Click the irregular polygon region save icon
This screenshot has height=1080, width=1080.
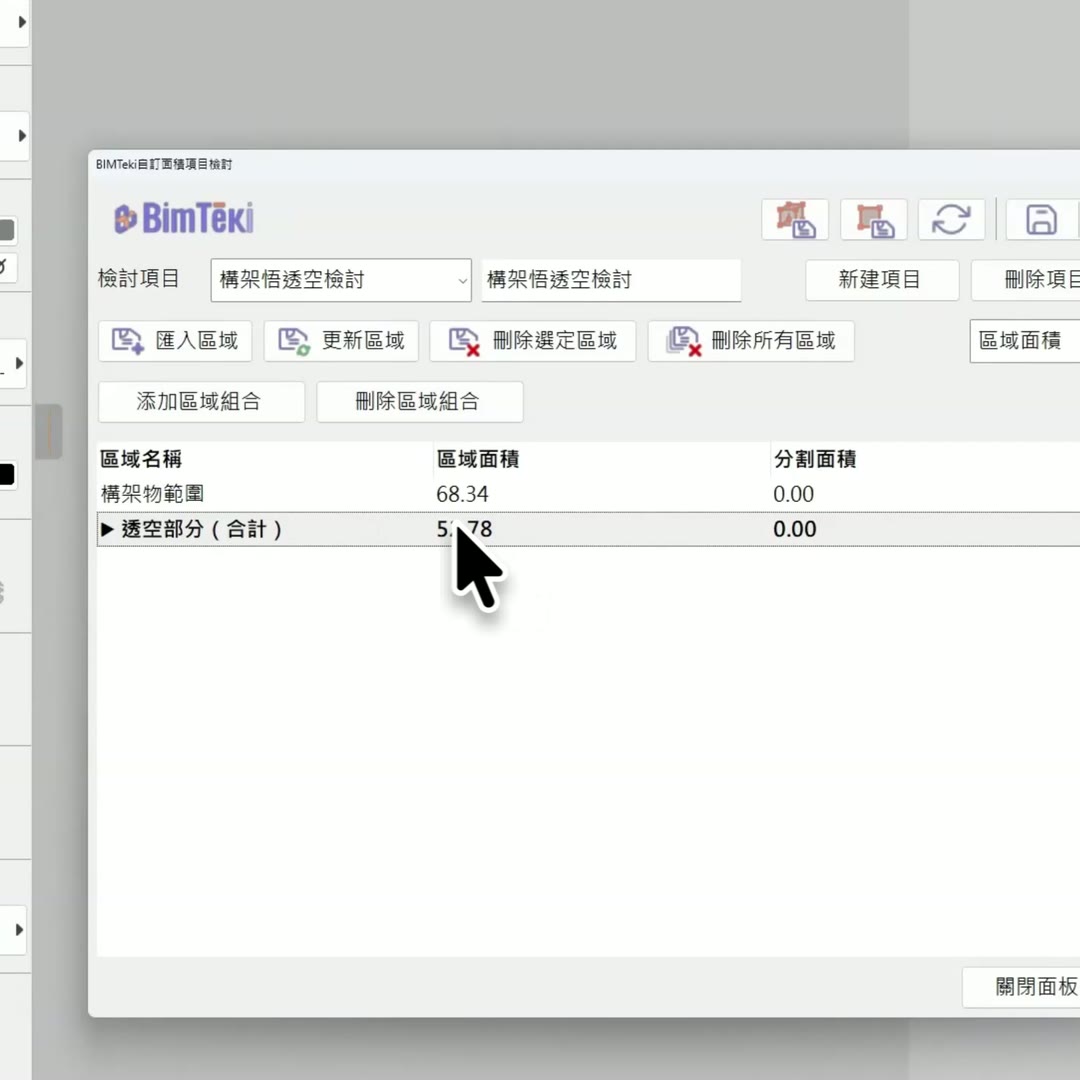pos(795,220)
